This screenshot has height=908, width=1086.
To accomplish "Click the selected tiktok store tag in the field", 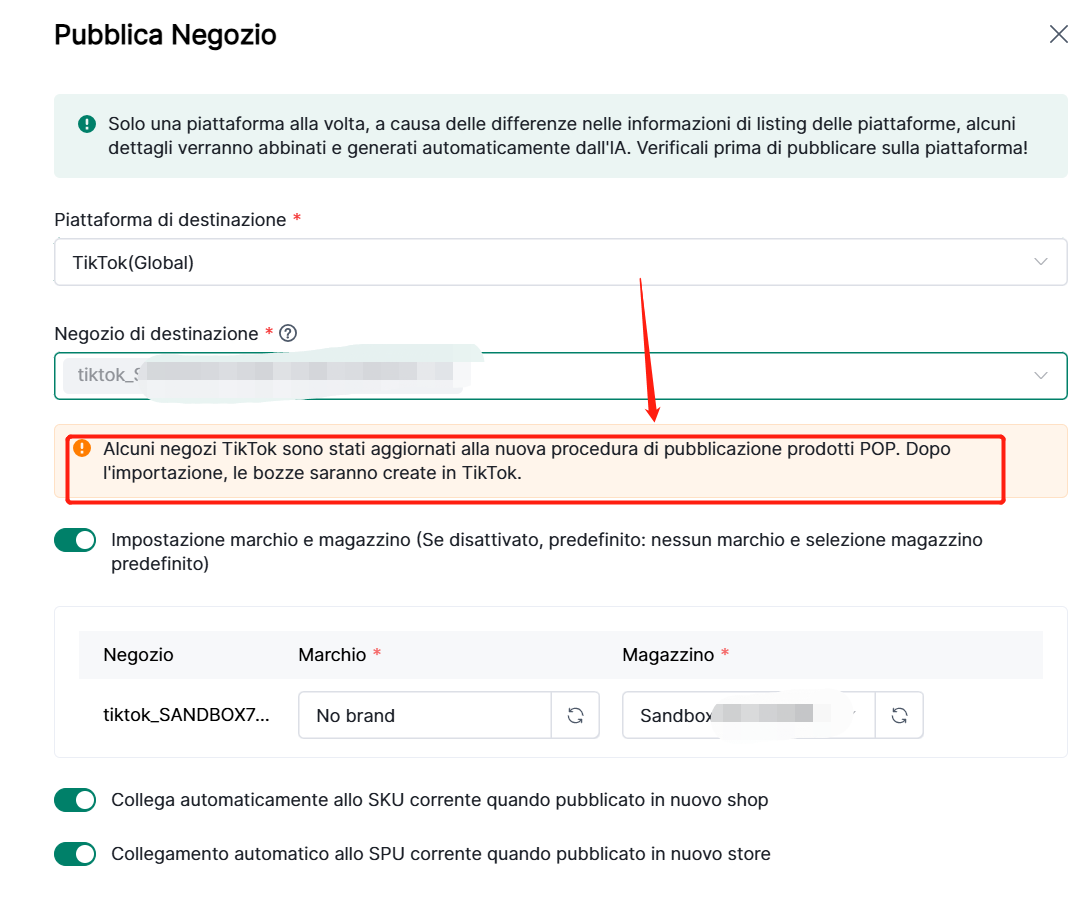I will tap(260, 376).
